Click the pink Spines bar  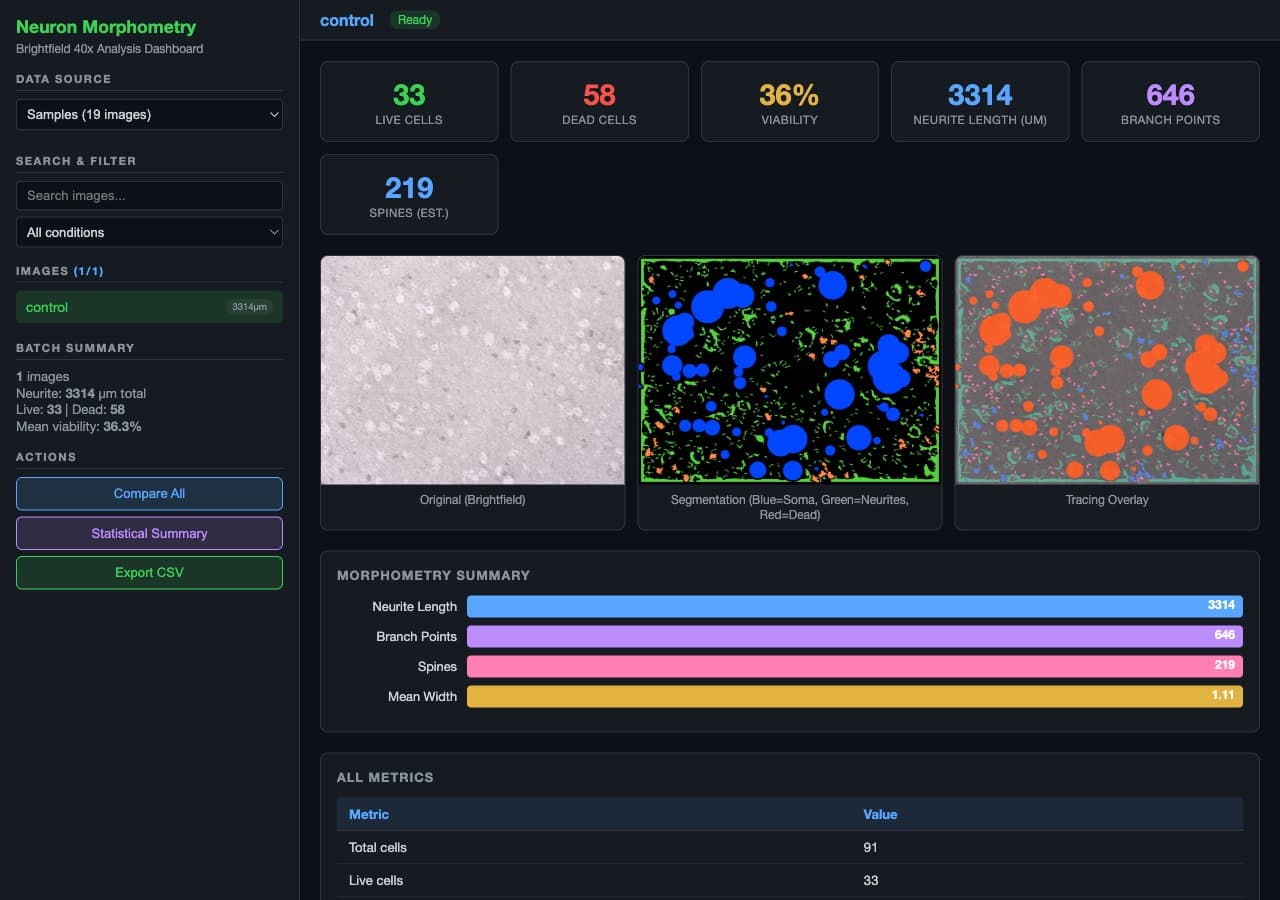pyautogui.click(x=855, y=666)
